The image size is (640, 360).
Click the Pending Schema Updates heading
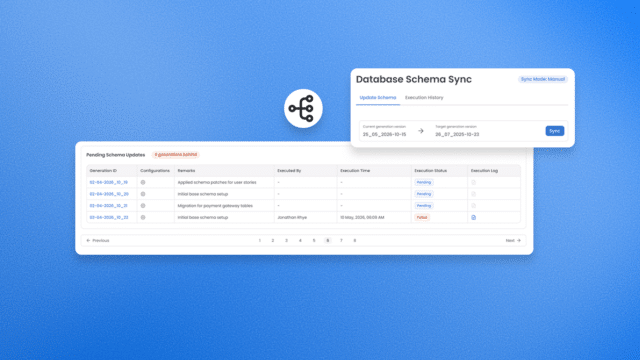(x=116, y=155)
